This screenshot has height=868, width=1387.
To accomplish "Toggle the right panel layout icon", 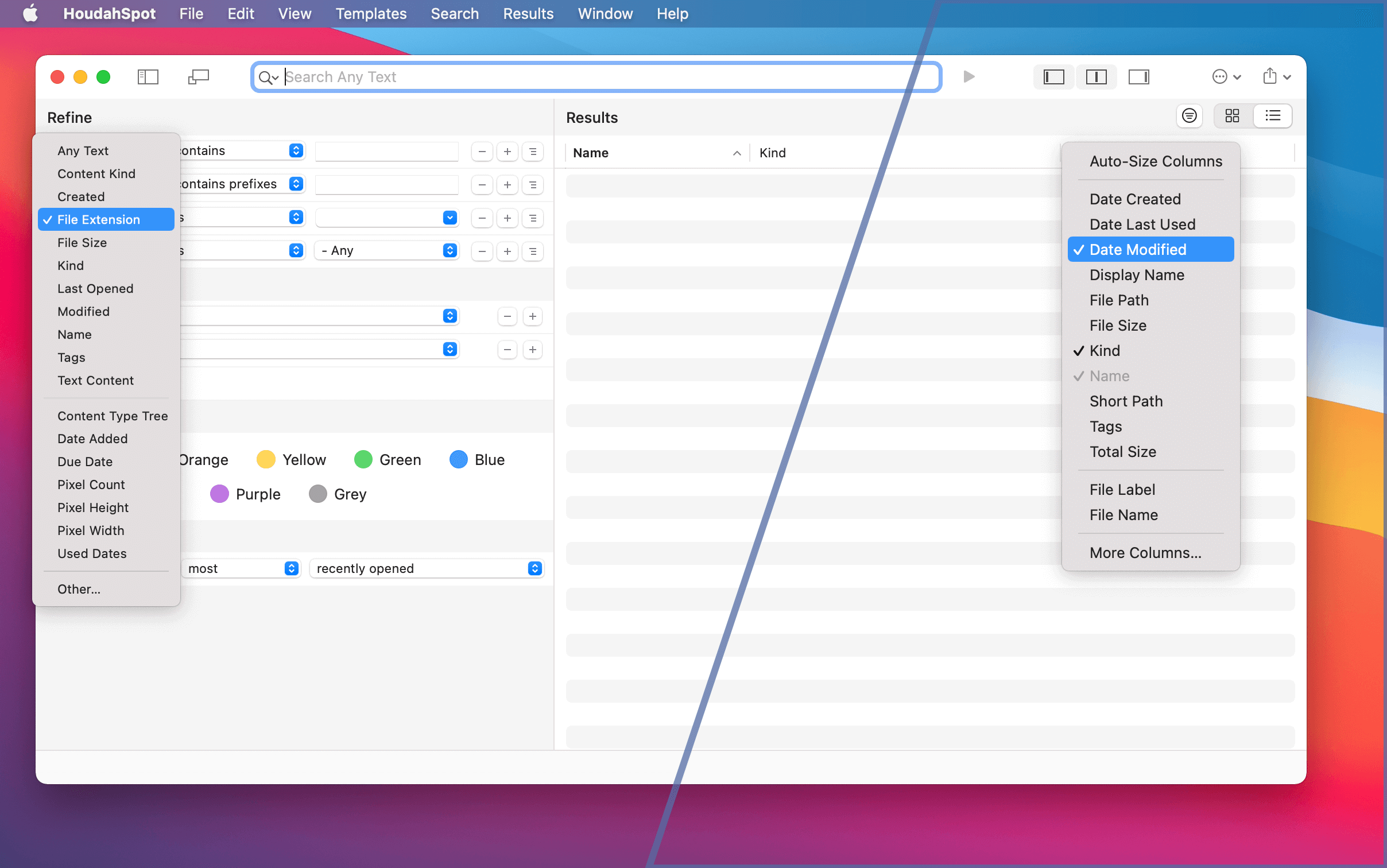I will point(1139,76).
